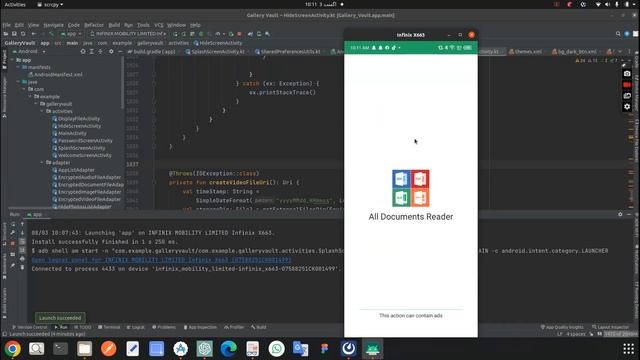
Task: Open the Terminal tool window
Action: 109,327
